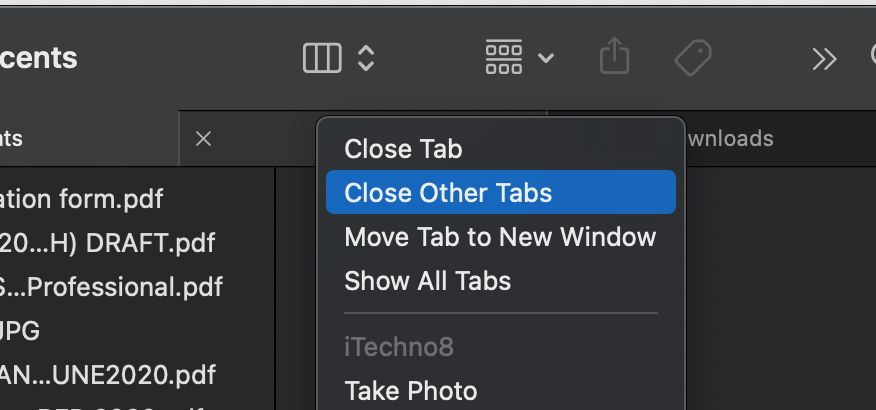Click the Share toolbar icon
Screen dimensions: 876x410
(615, 58)
